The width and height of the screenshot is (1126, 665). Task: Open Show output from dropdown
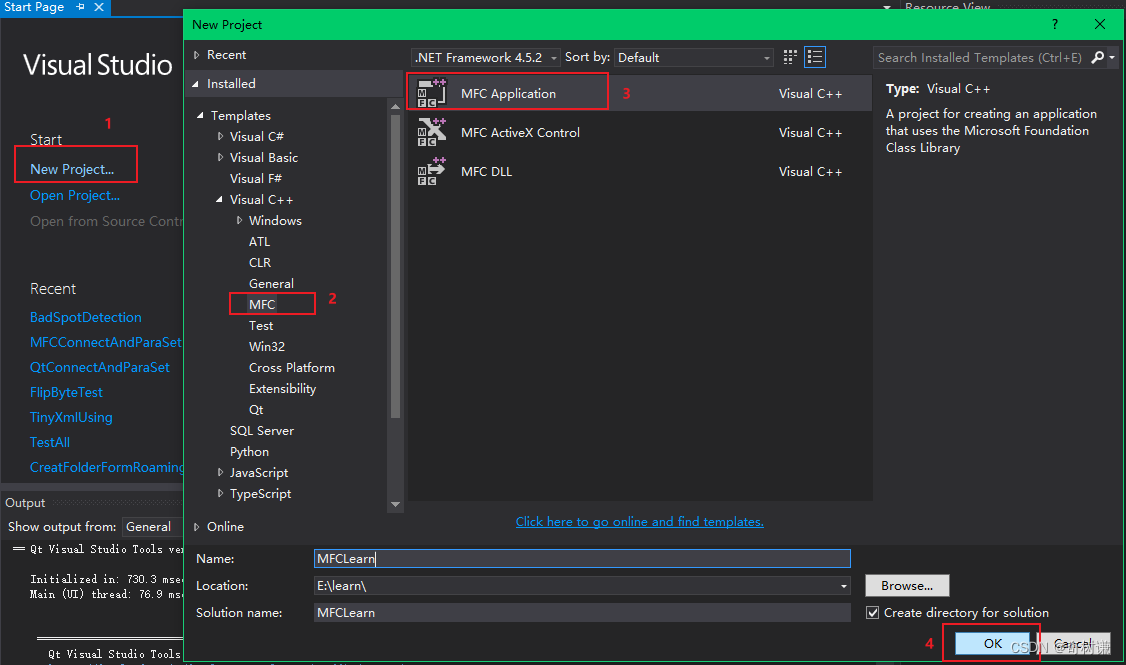point(152,526)
